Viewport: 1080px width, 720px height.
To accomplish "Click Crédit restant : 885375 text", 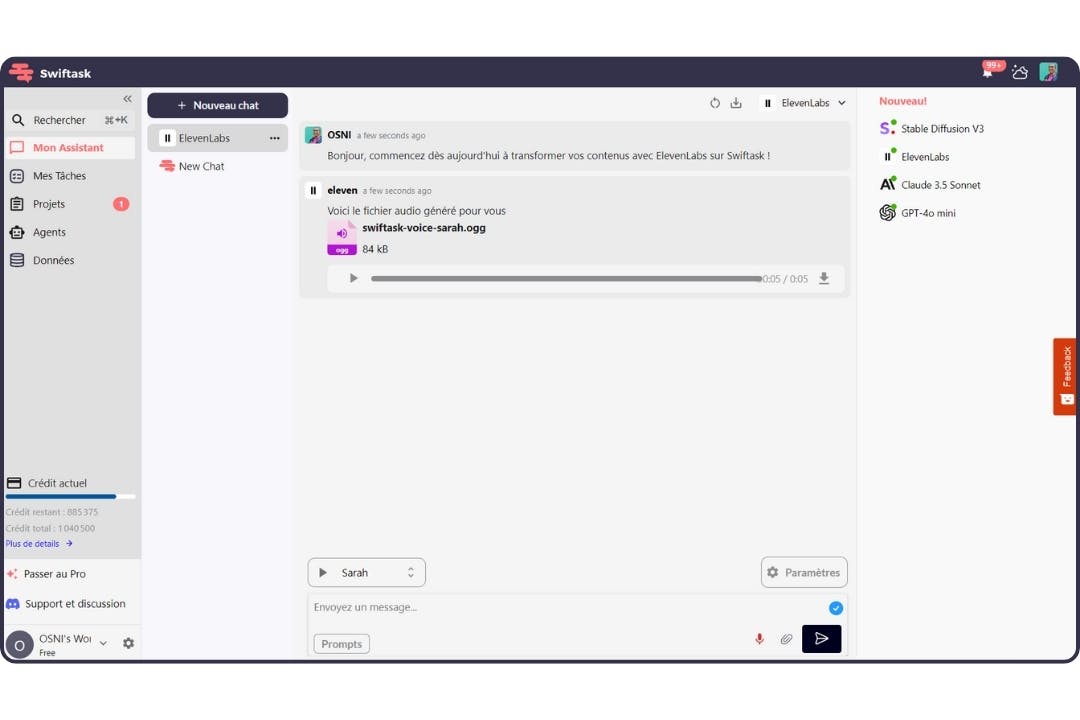I will coord(52,512).
